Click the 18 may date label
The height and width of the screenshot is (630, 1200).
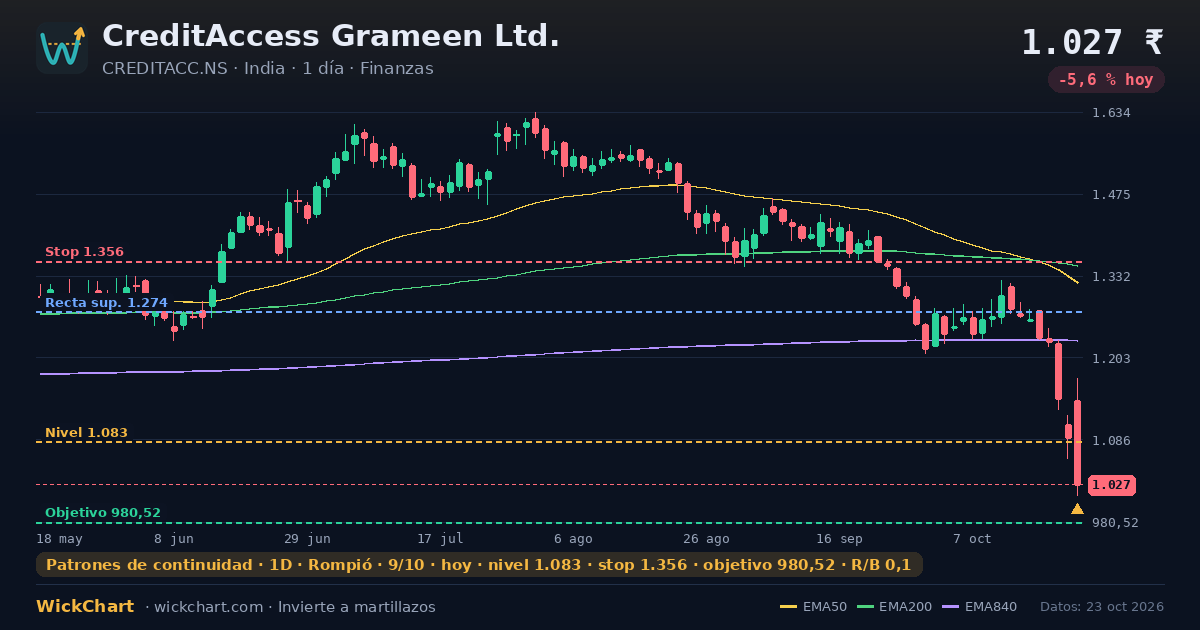(59, 539)
